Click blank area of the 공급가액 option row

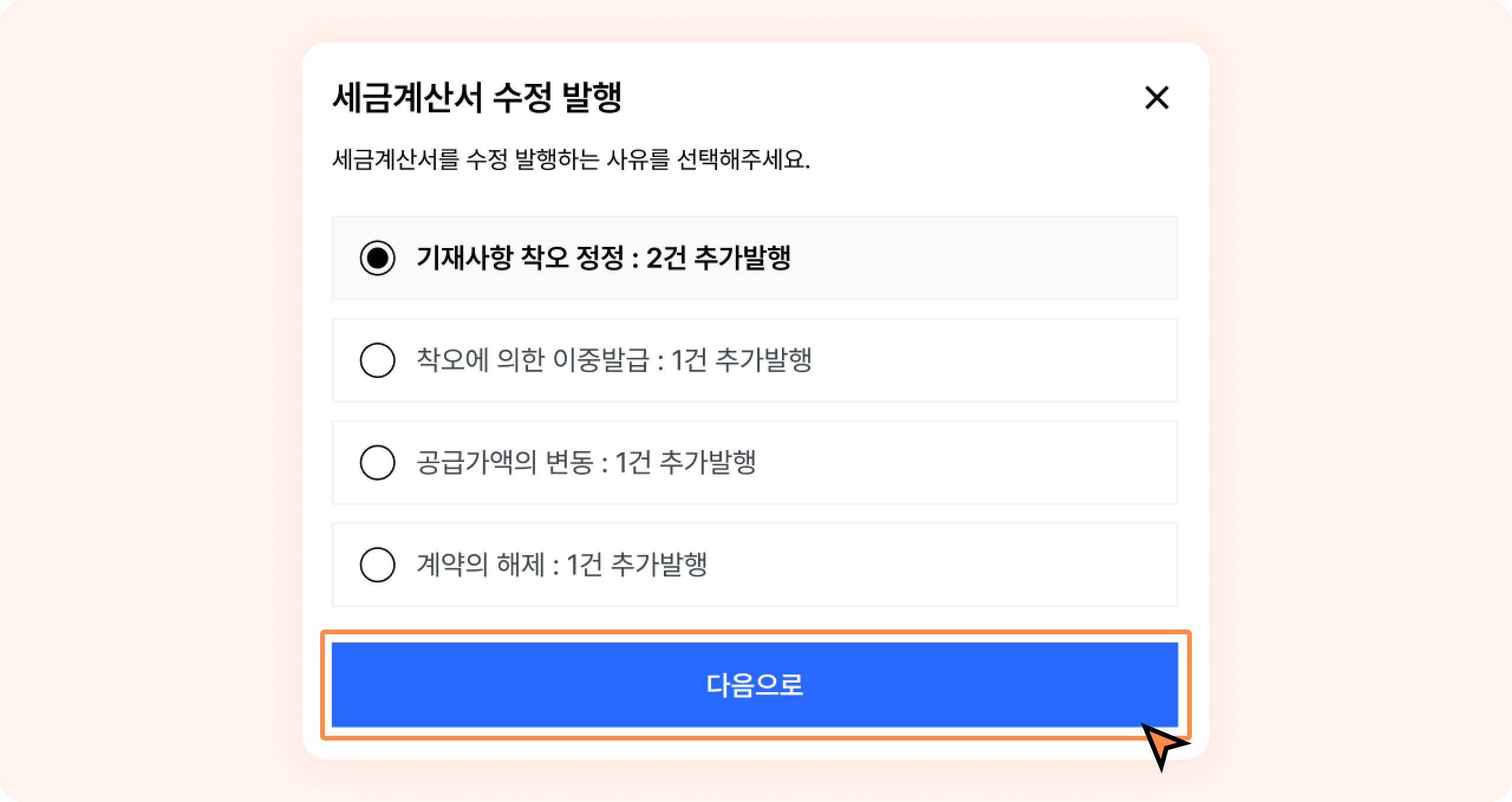[x=969, y=462]
